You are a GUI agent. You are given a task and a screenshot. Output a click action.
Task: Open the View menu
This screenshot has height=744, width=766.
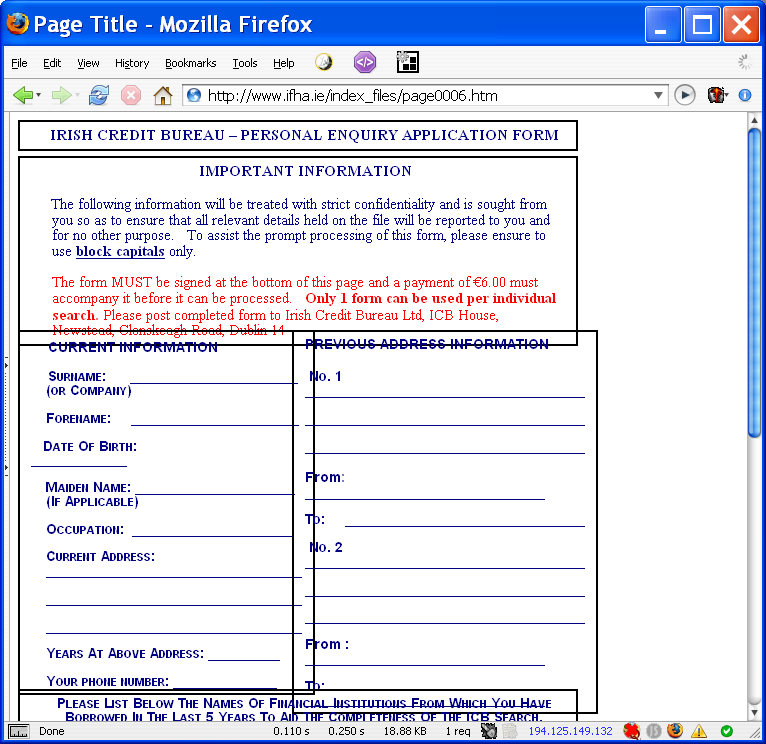point(88,63)
